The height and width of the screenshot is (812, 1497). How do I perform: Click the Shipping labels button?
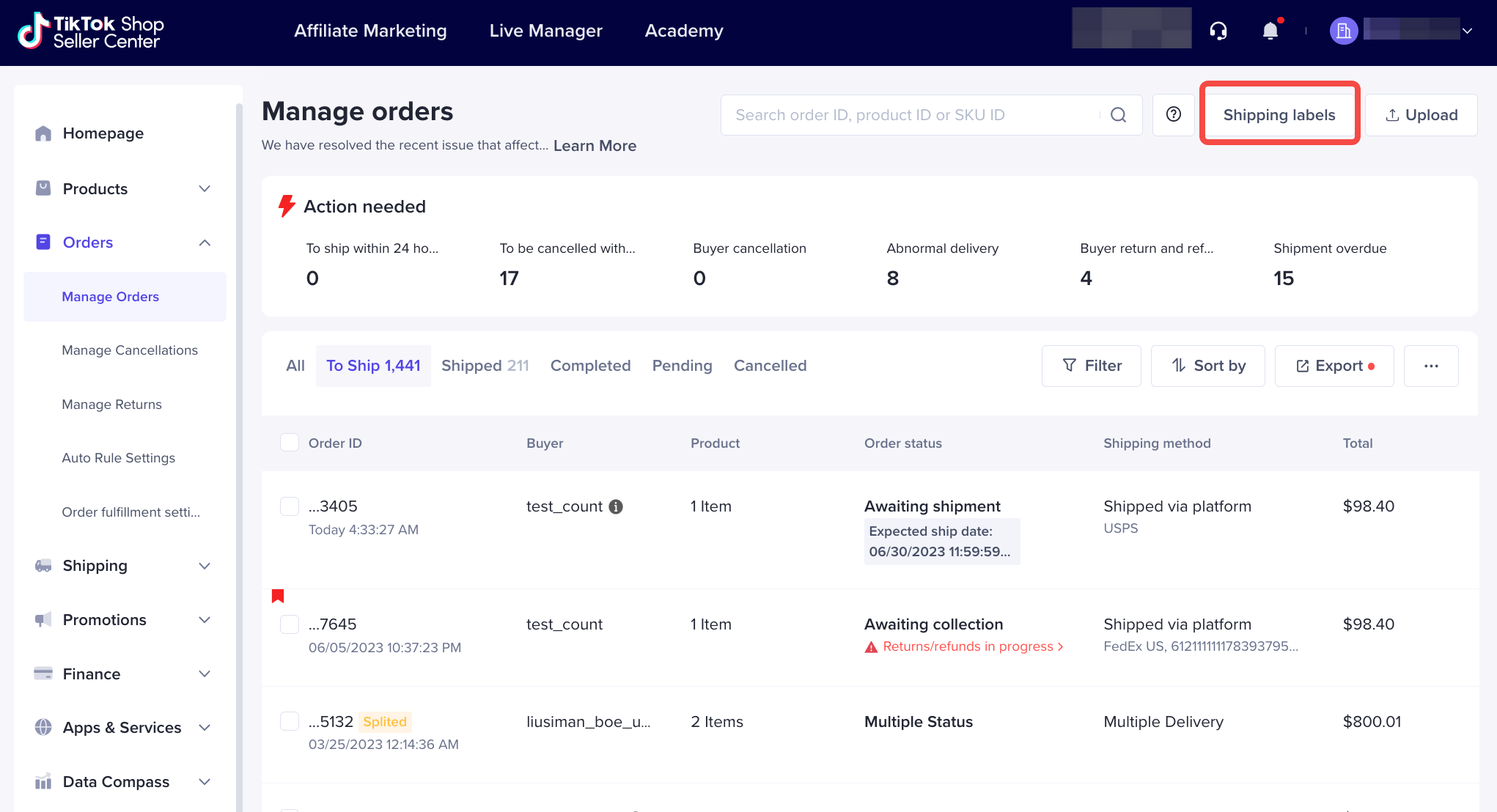click(1279, 115)
